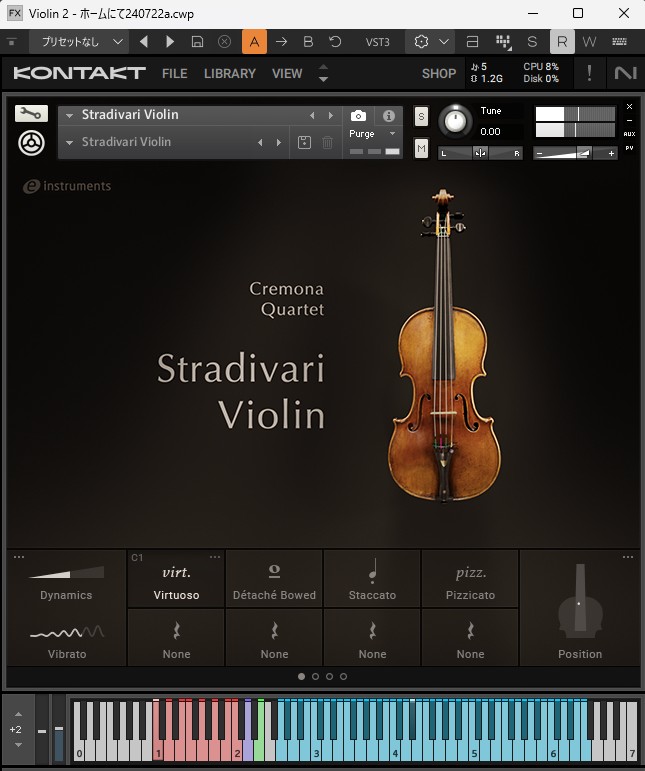The image size is (645, 771).
Task: Copy A to B with the arrow icon
Action: pos(281,42)
